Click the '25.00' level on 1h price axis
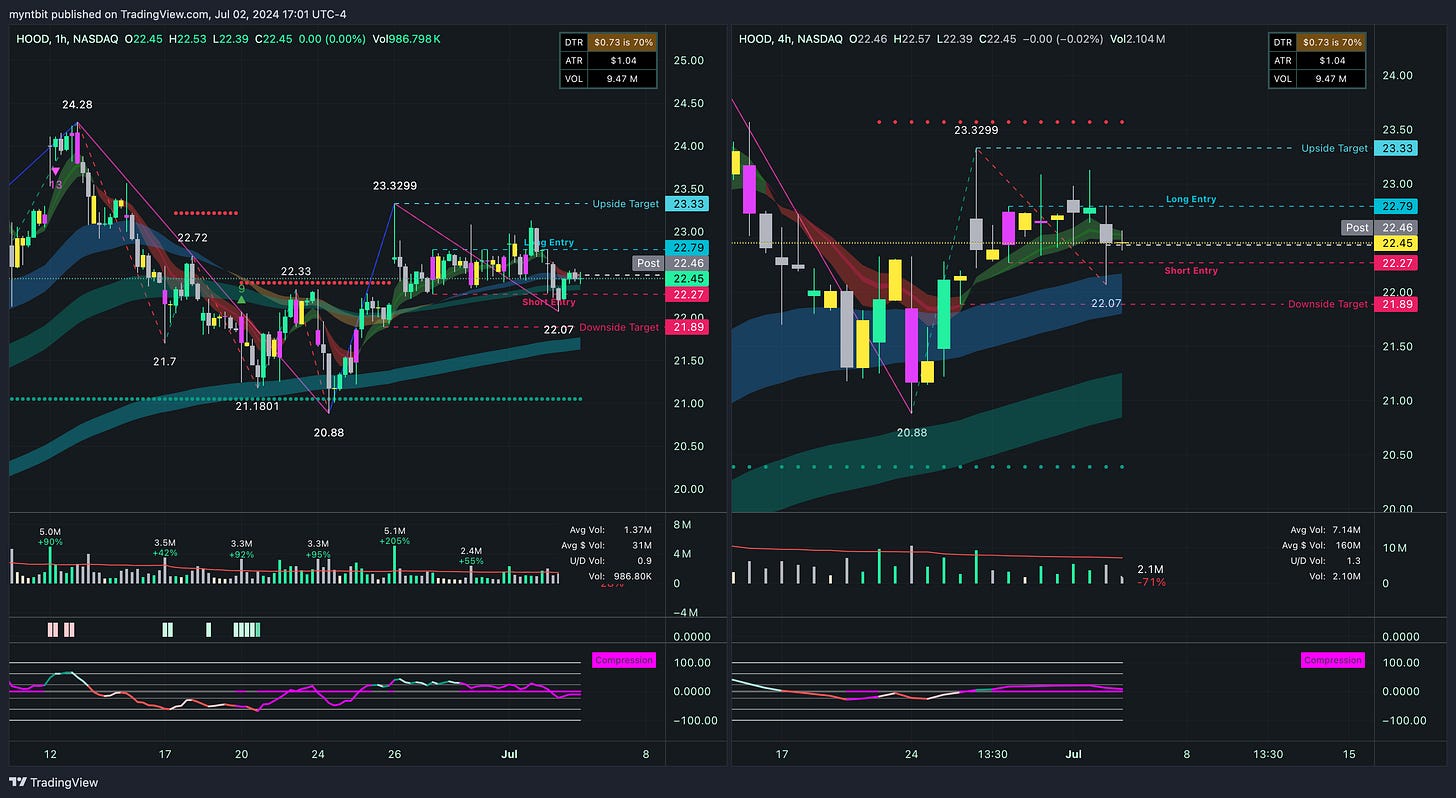This screenshot has height=798, width=1456. click(691, 60)
